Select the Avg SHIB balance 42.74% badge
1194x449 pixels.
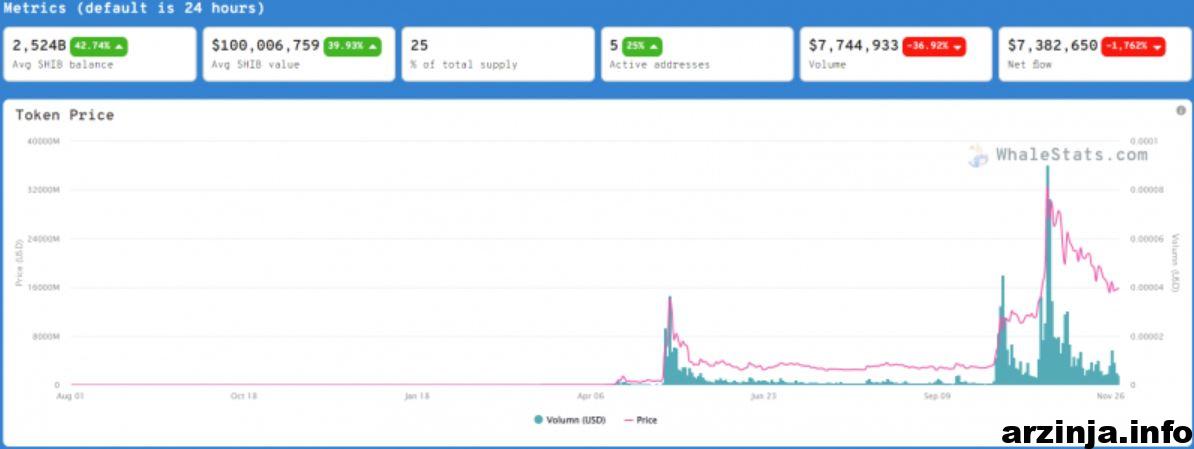click(x=99, y=46)
